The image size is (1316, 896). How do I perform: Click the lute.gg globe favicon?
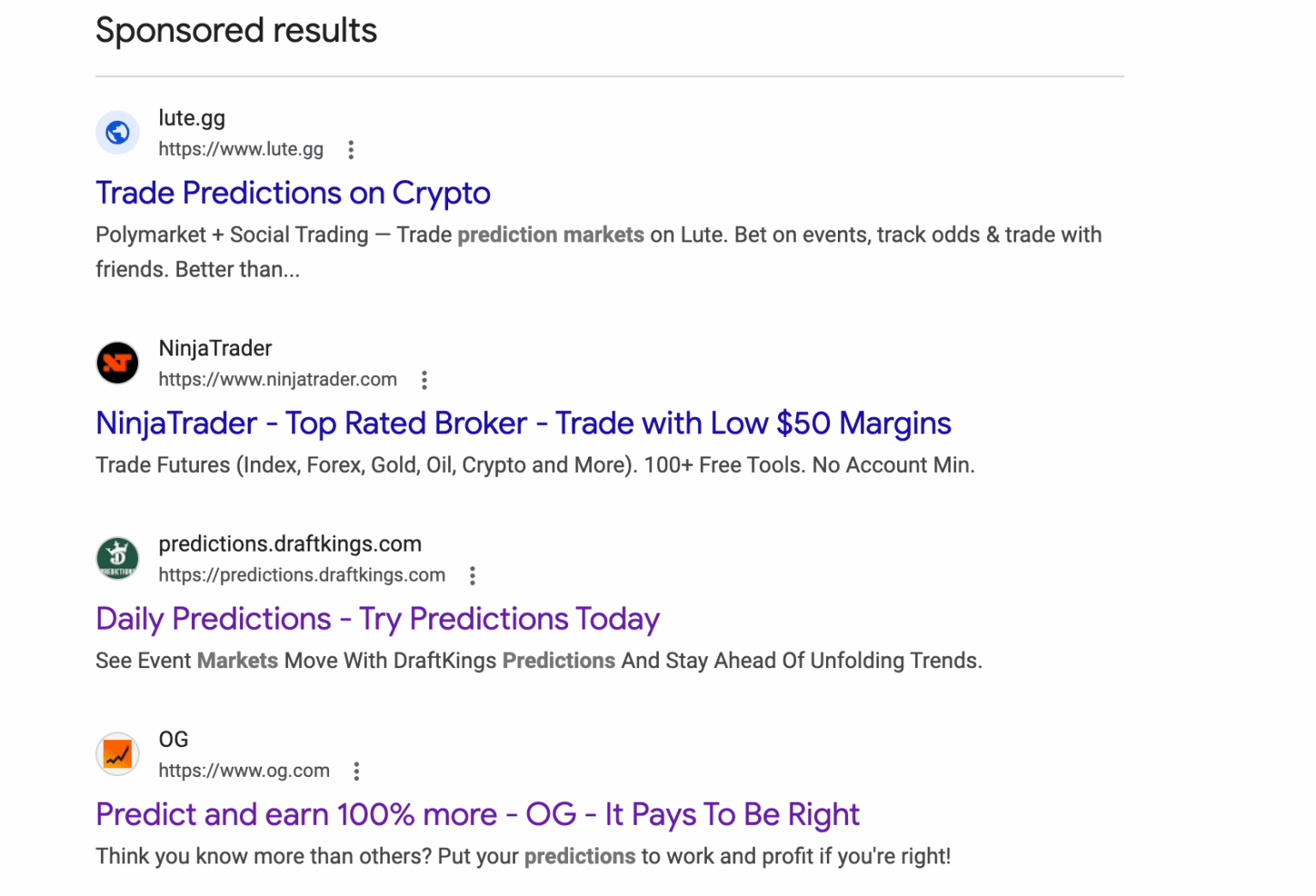117,133
